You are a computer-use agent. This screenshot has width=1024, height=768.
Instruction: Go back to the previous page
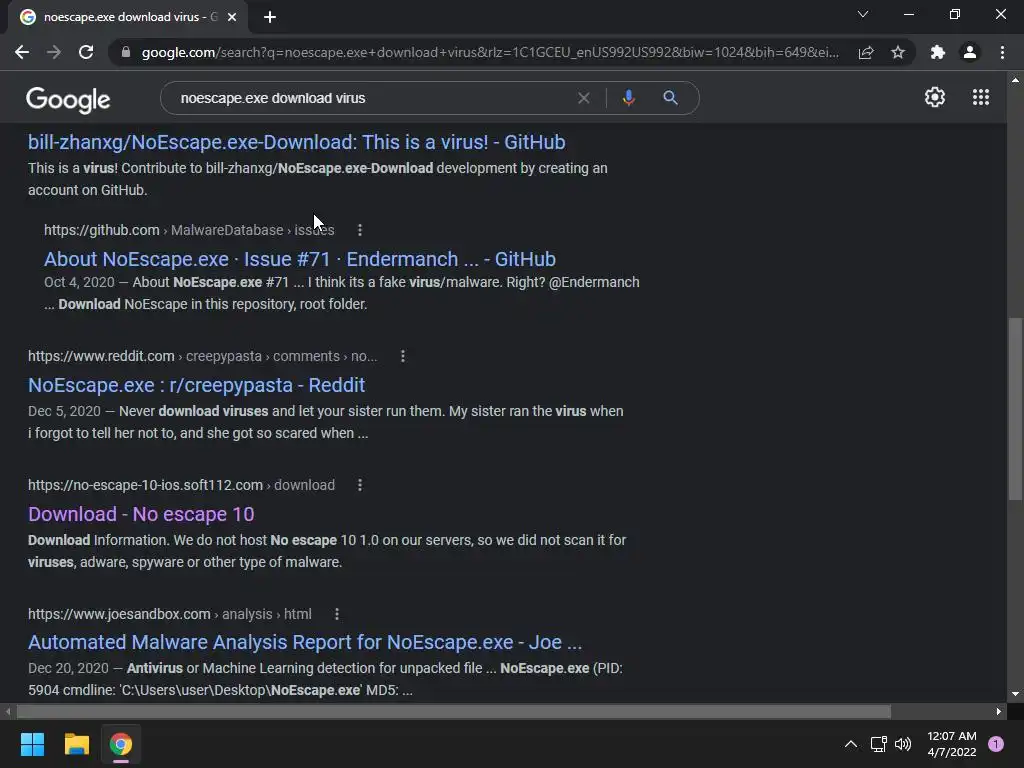coord(22,52)
